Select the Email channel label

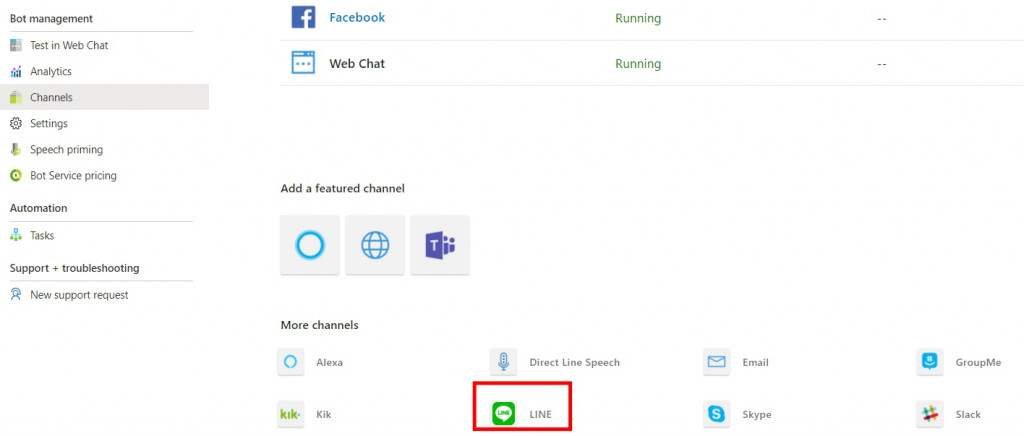click(756, 362)
